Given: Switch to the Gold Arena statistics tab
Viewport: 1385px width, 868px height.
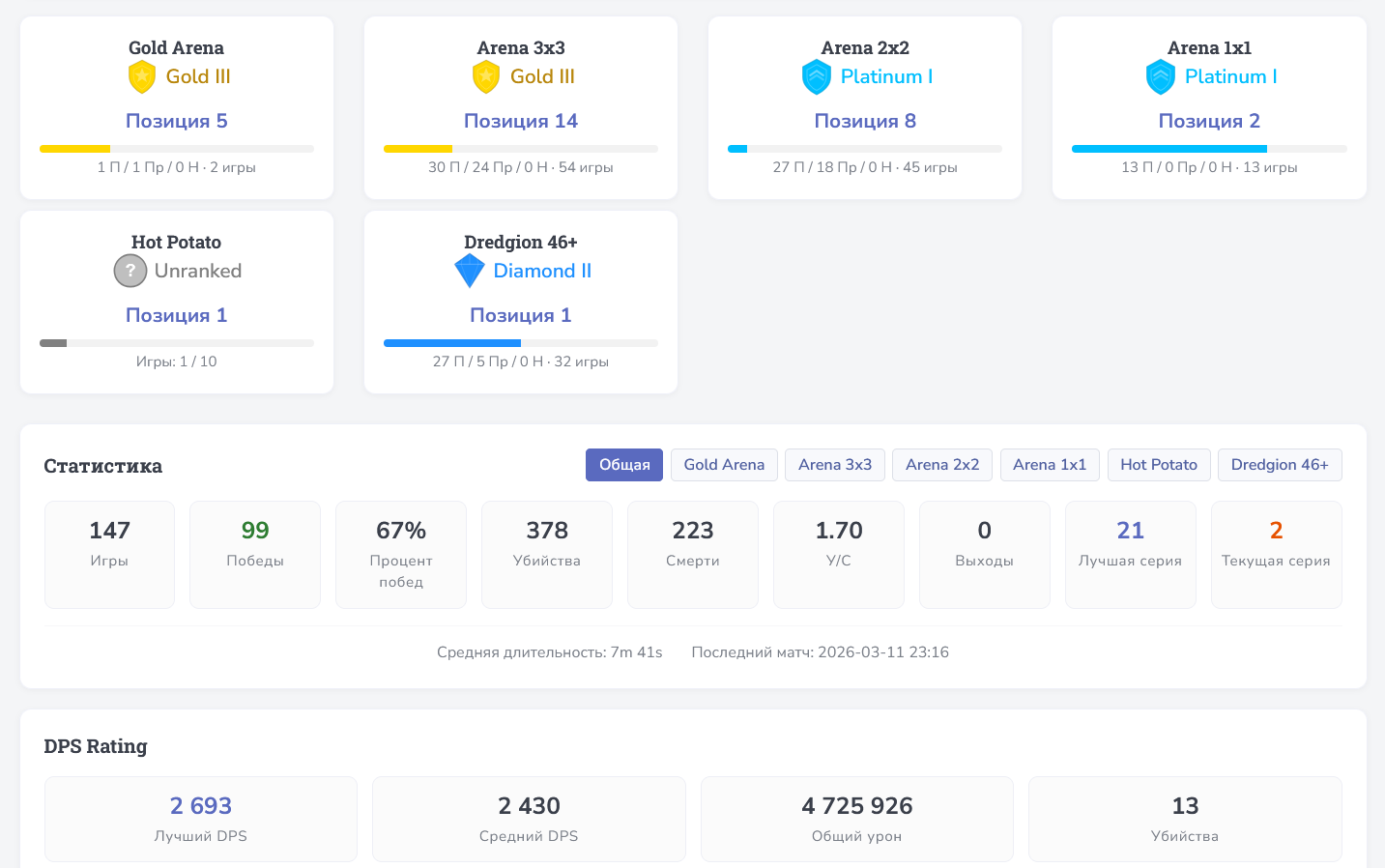Looking at the screenshot, I should click(x=724, y=465).
